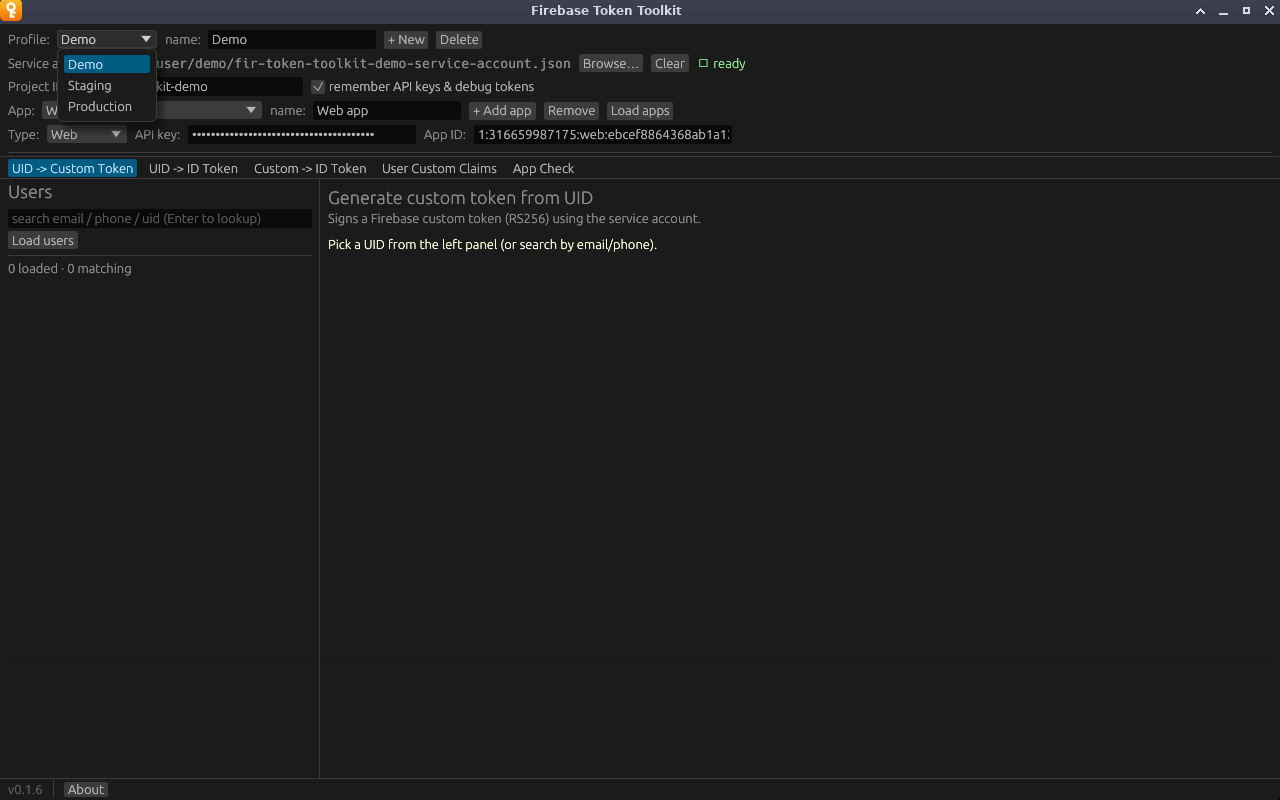This screenshot has width=1280, height=800.
Task: Click the service account JSON path text
Action: point(364,64)
